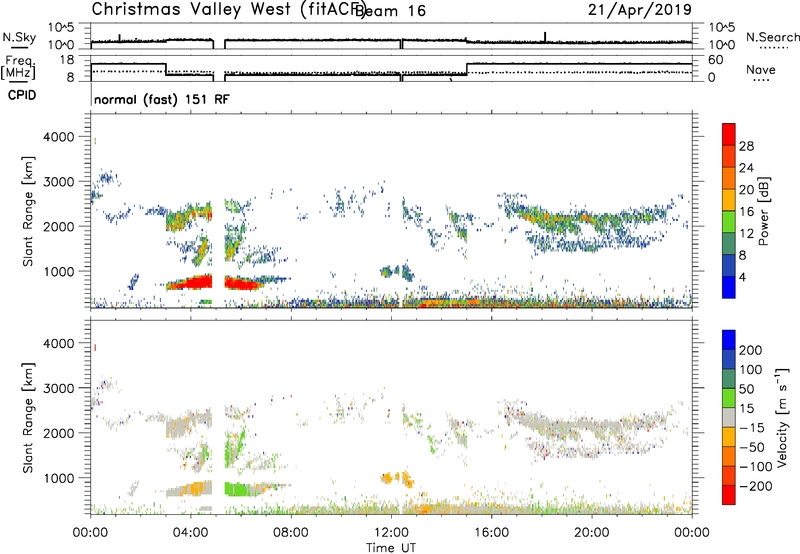Viewport: 800px width, 554px height.
Task: Click the Freq. [MHz] axis label
Action: [18, 68]
